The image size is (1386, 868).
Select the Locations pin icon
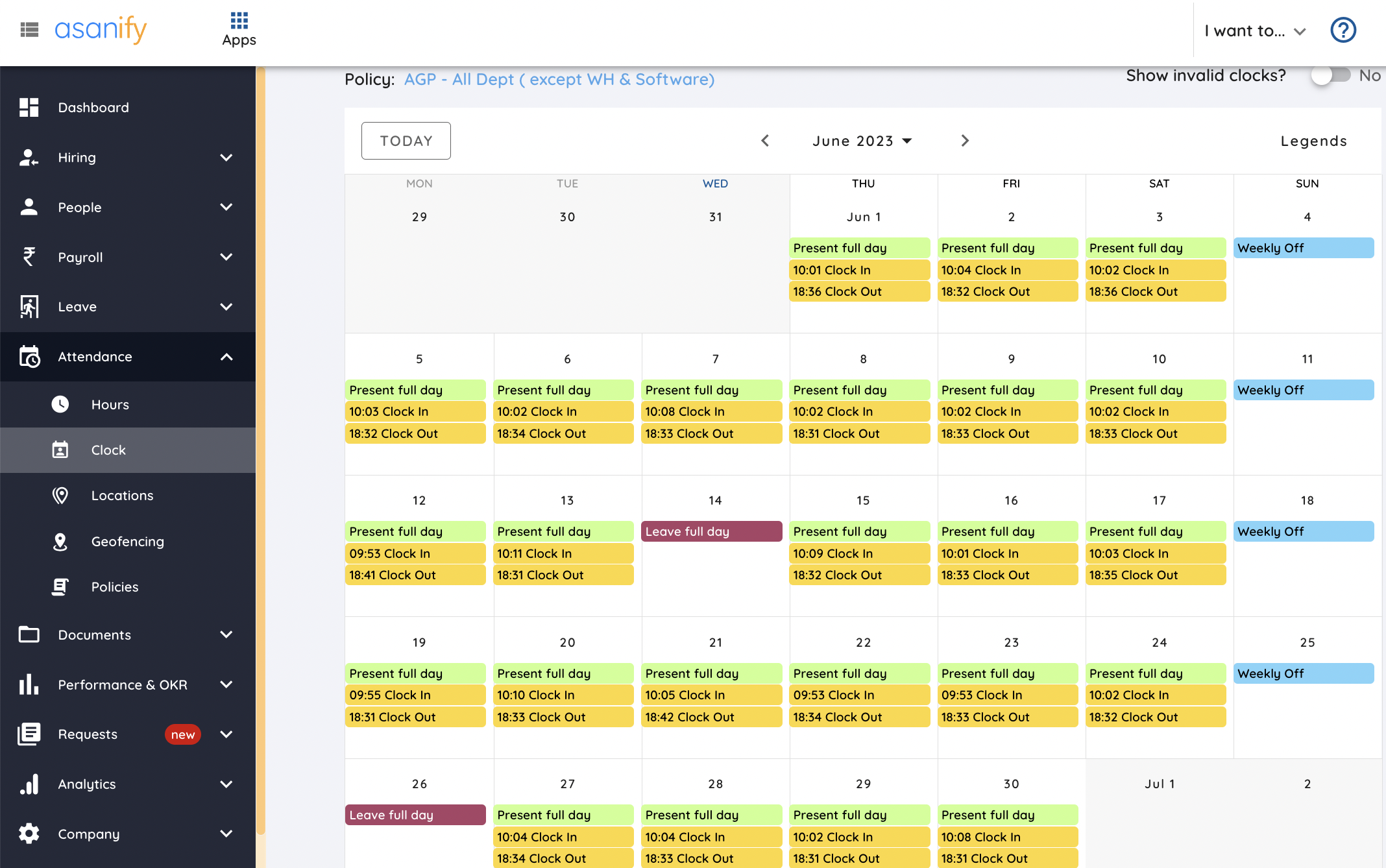tap(60, 496)
